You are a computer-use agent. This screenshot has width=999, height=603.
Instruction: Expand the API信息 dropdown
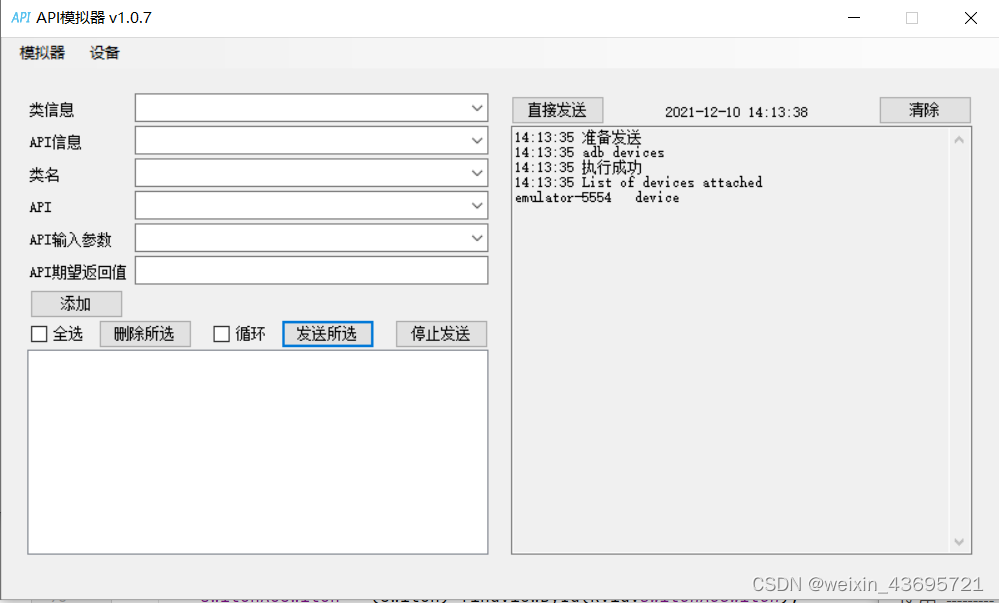[x=477, y=141]
